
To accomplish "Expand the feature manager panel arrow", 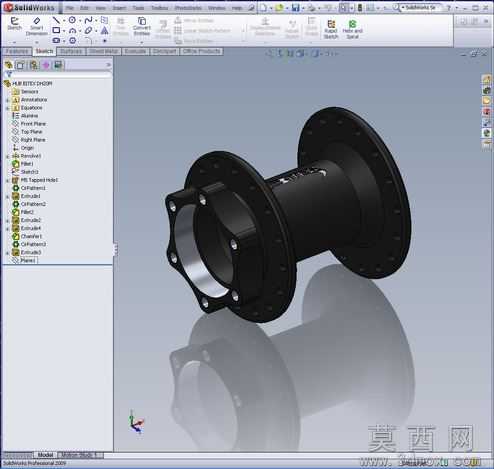I will coord(108,65).
